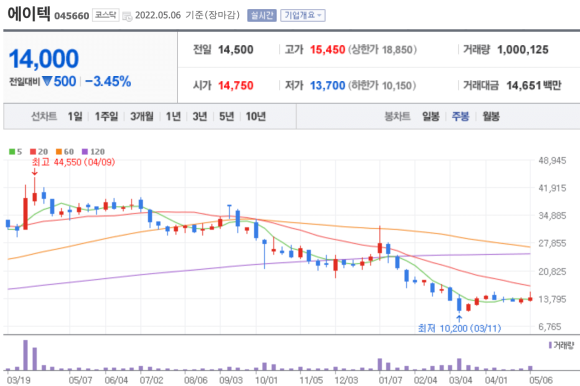
Task: Switch to 월봉 monthly candle chart
Action: pyautogui.click(x=491, y=116)
